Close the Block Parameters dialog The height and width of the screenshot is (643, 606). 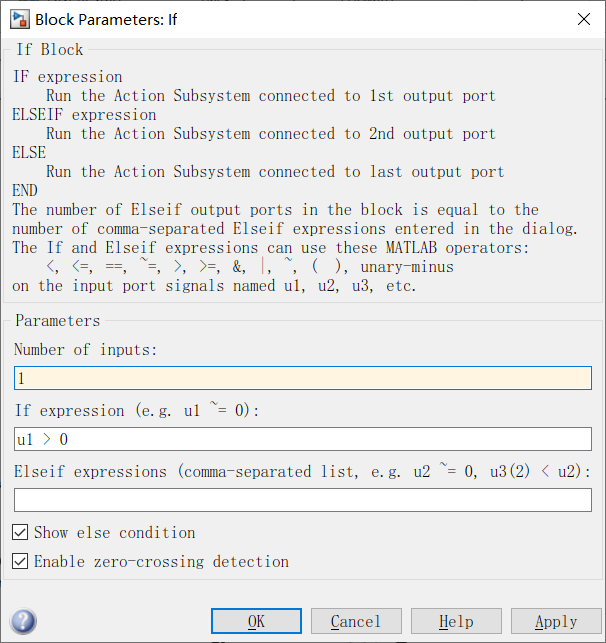pyautogui.click(x=583, y=19)
